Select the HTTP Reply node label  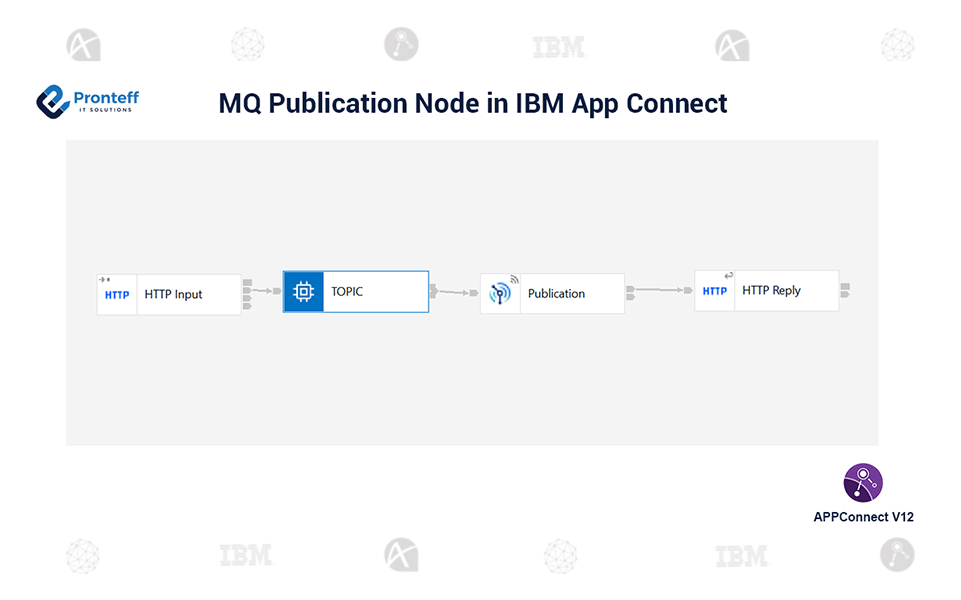771,291
